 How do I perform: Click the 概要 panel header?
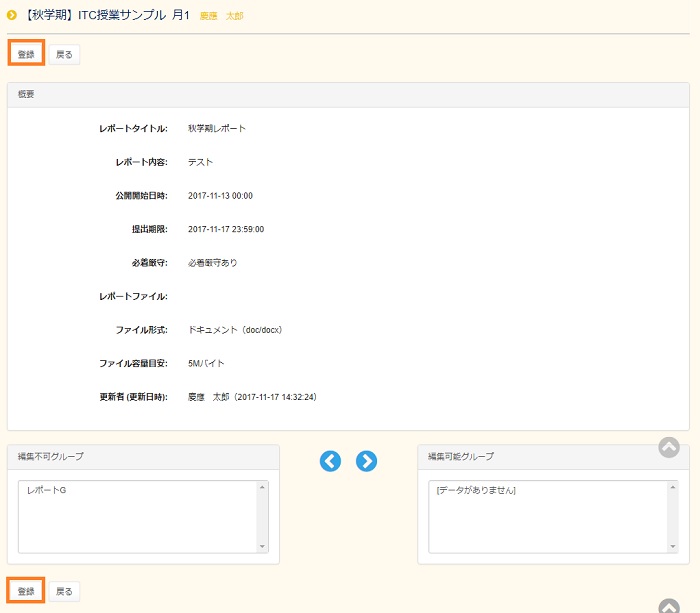click(348, 94)
